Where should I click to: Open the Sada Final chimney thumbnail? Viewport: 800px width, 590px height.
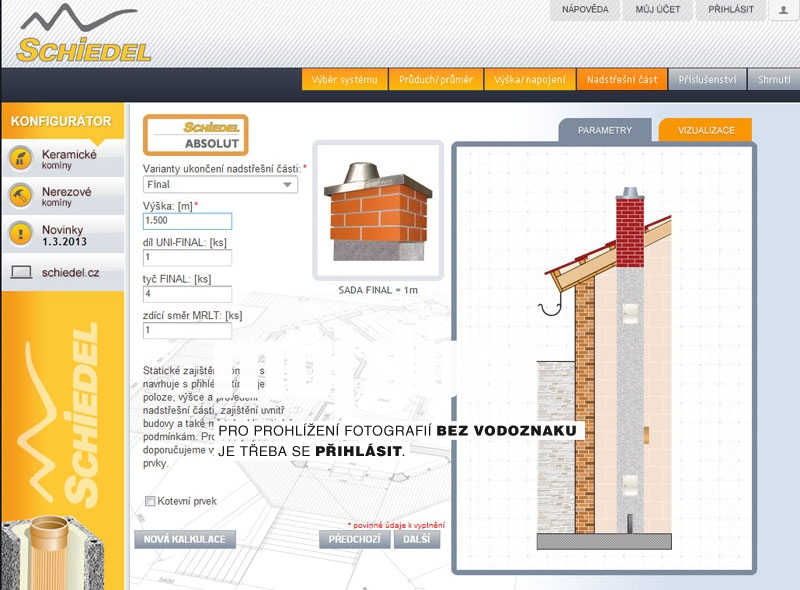378,210
